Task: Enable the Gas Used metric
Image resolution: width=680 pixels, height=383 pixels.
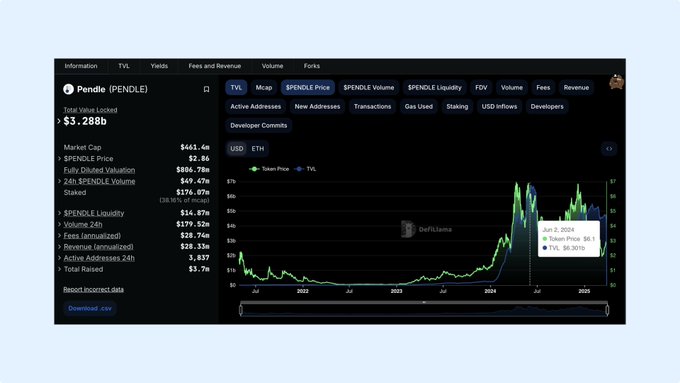Action: tap(418, 107)
